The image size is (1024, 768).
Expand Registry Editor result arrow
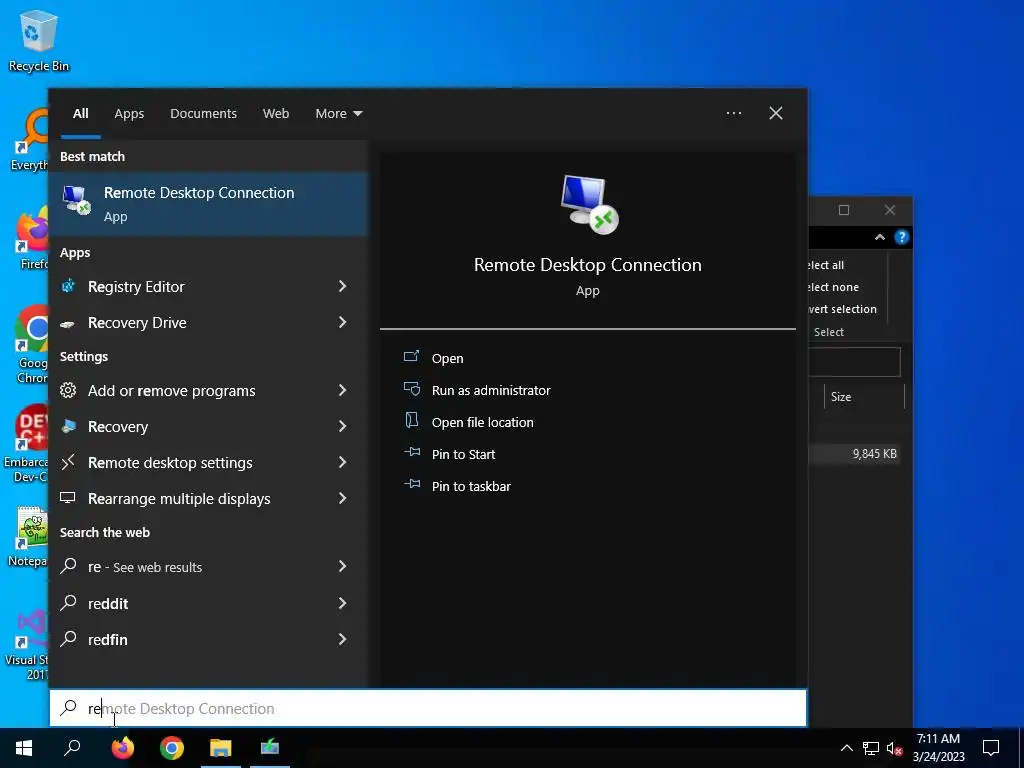(342, 286)
